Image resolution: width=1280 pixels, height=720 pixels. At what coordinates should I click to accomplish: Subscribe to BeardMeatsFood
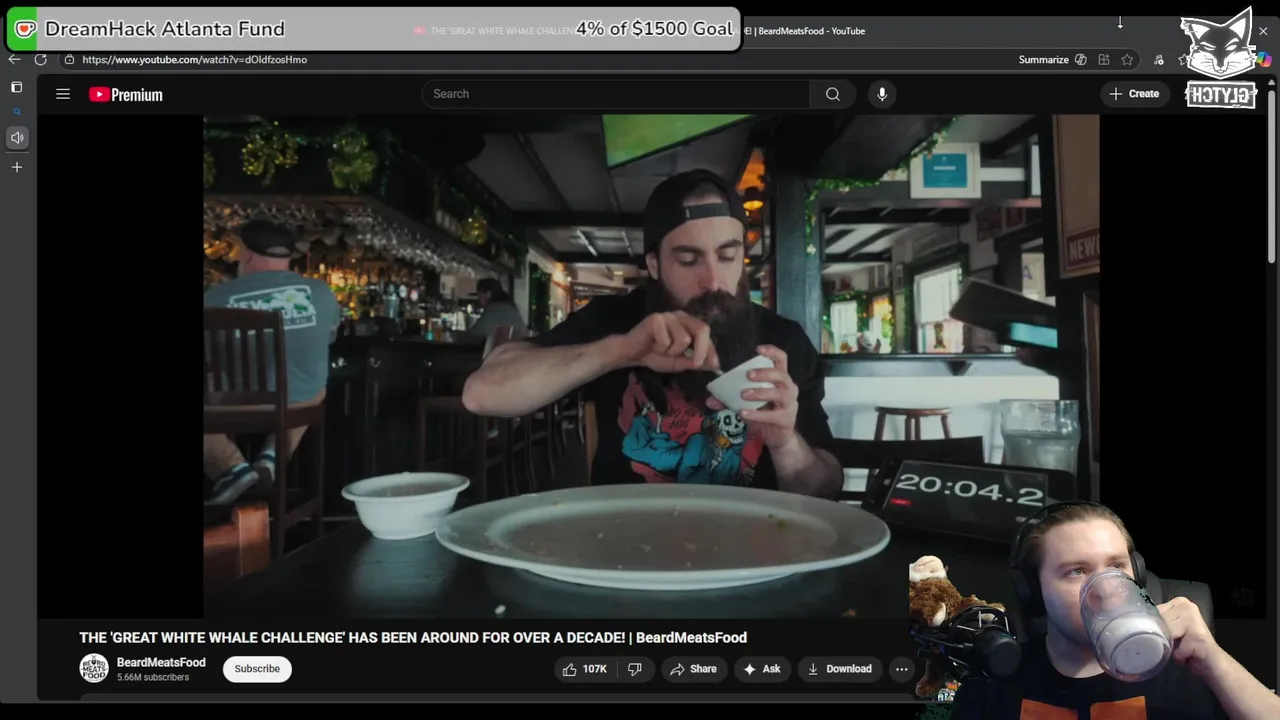(257, 669)
